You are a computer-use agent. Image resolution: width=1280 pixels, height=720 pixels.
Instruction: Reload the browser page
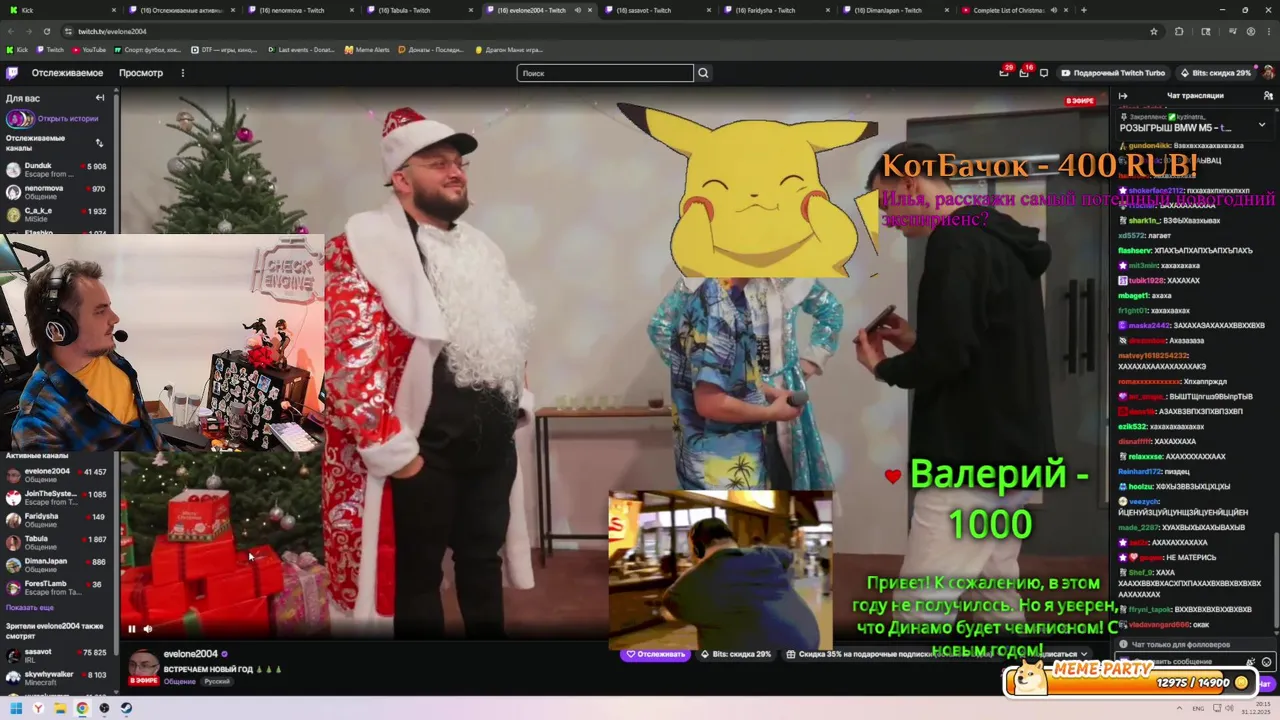tap(47, 31)
